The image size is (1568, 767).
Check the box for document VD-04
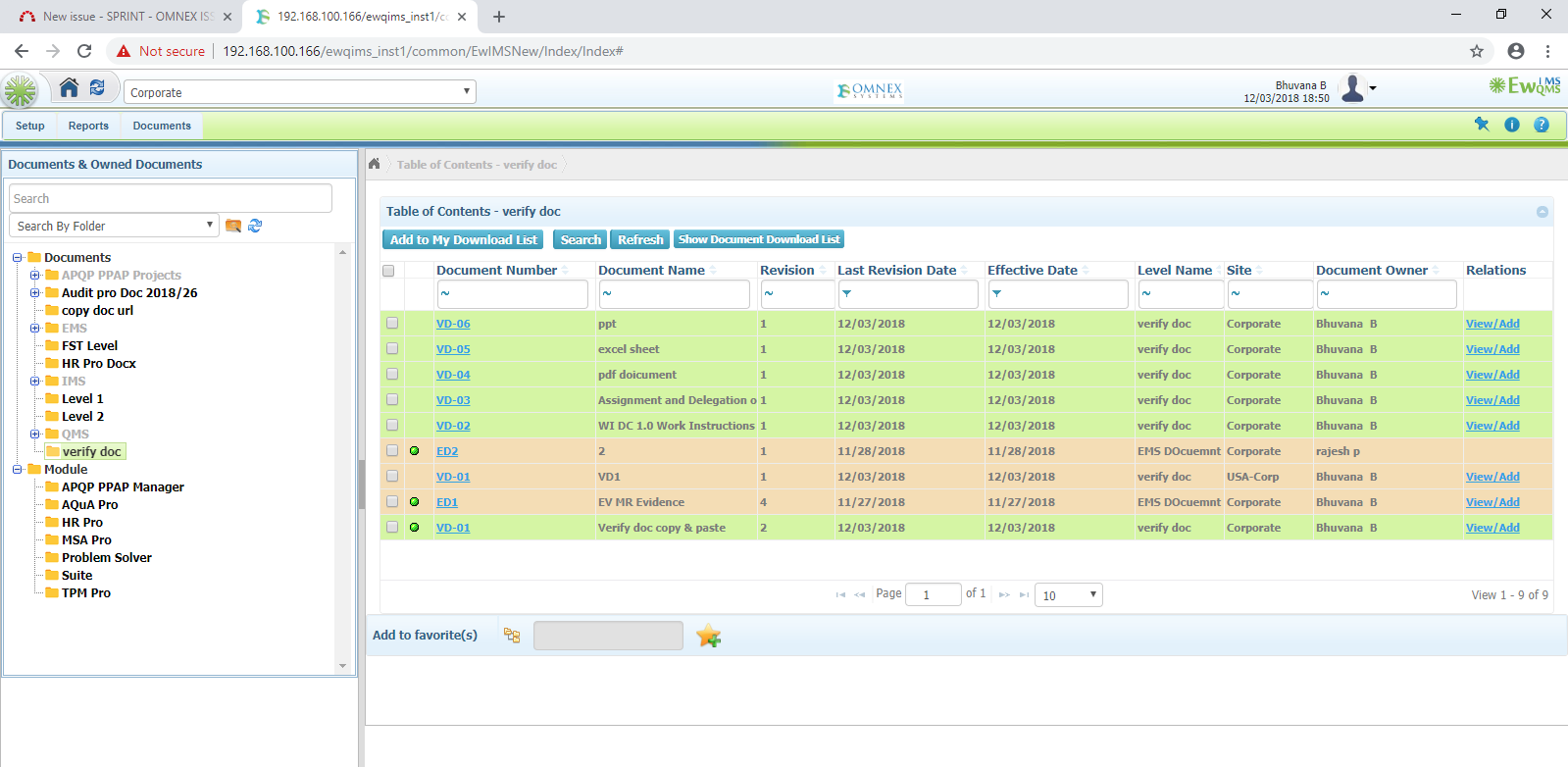392,375
